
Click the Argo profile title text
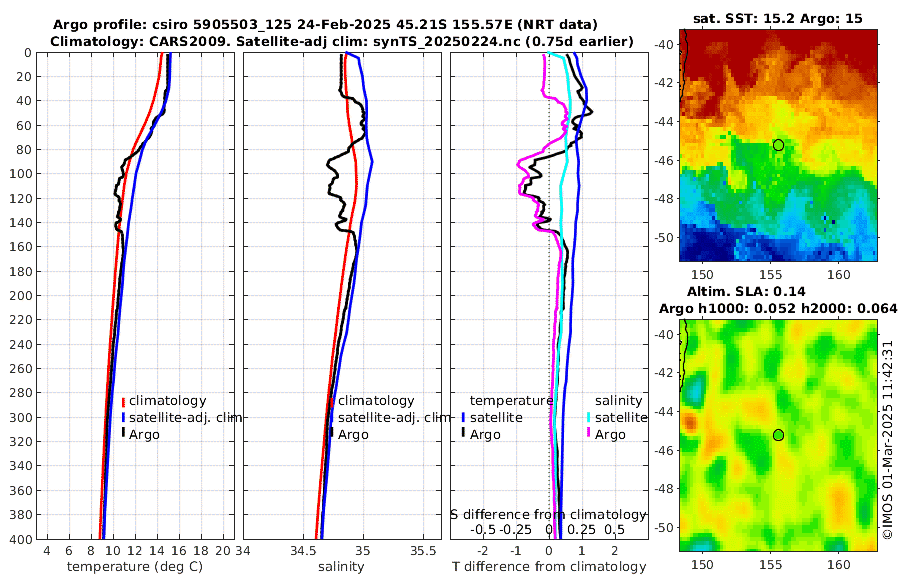click(325, 25)
